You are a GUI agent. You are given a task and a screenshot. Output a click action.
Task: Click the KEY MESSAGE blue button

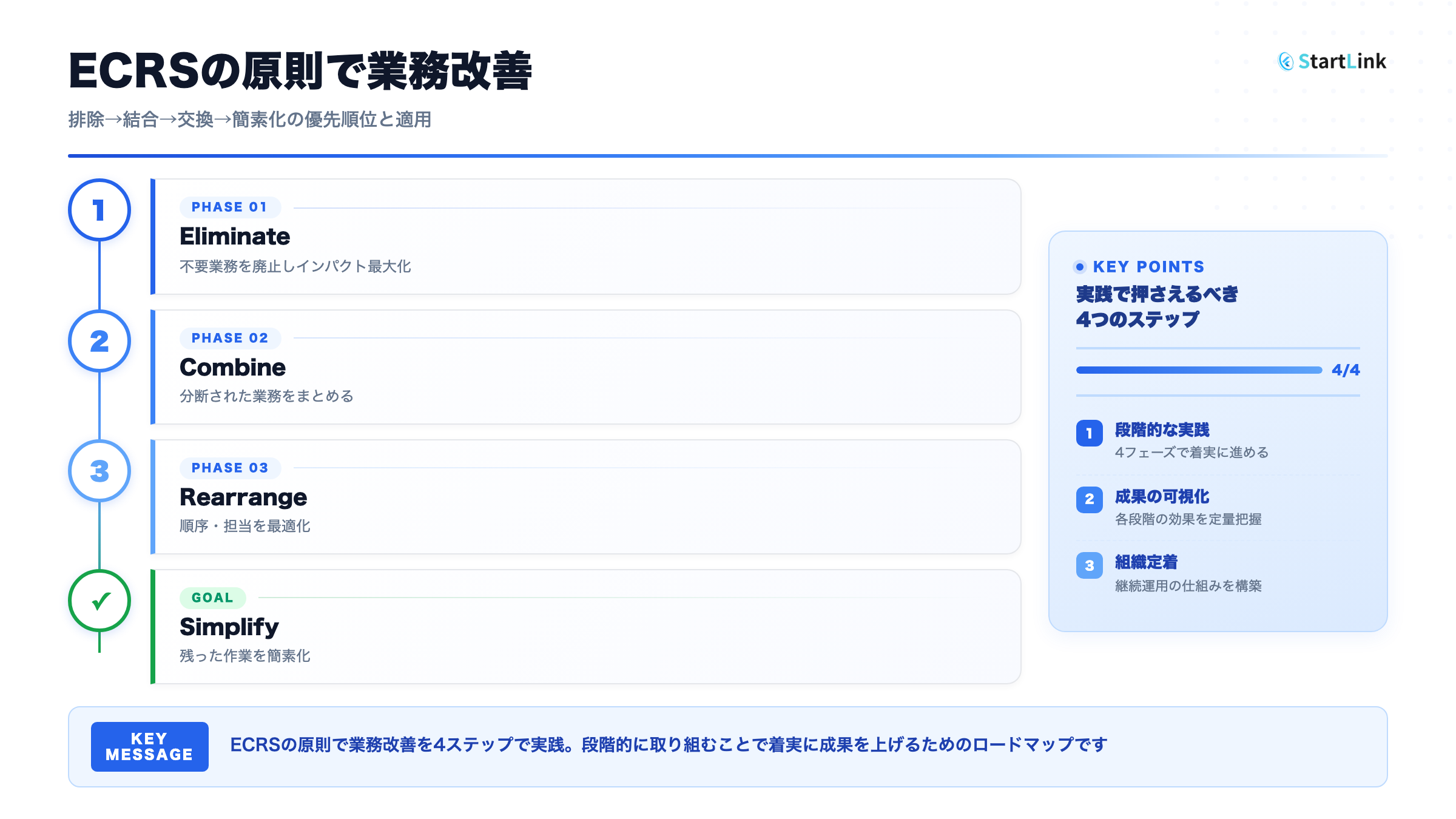[x=149, y=747]
